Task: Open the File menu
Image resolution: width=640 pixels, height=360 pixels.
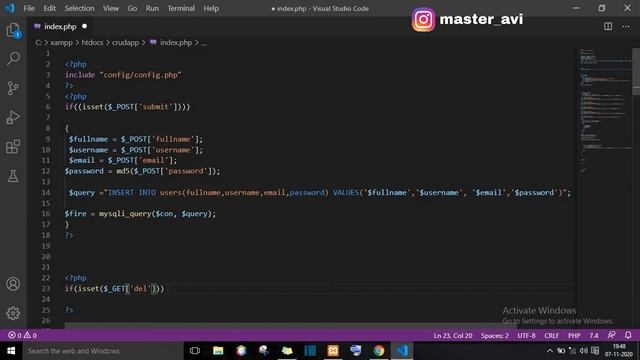Action: [29, 8]
